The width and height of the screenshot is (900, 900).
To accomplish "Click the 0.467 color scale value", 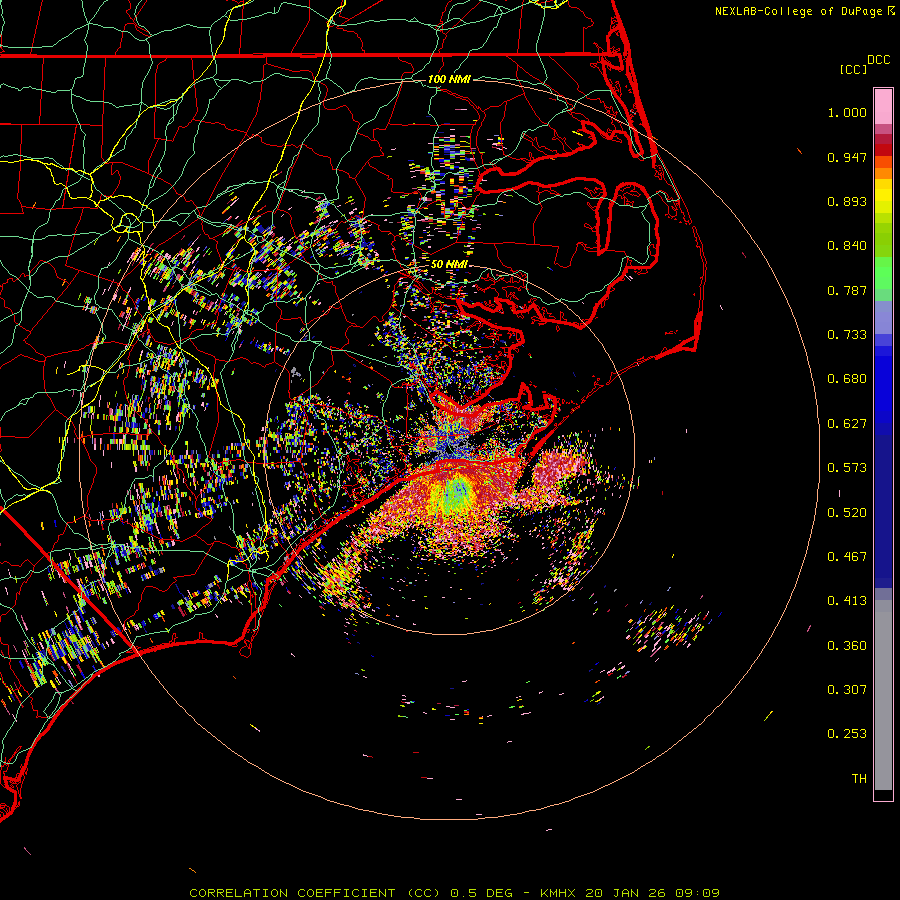I will pyautogui.click(x=847, y=557).
